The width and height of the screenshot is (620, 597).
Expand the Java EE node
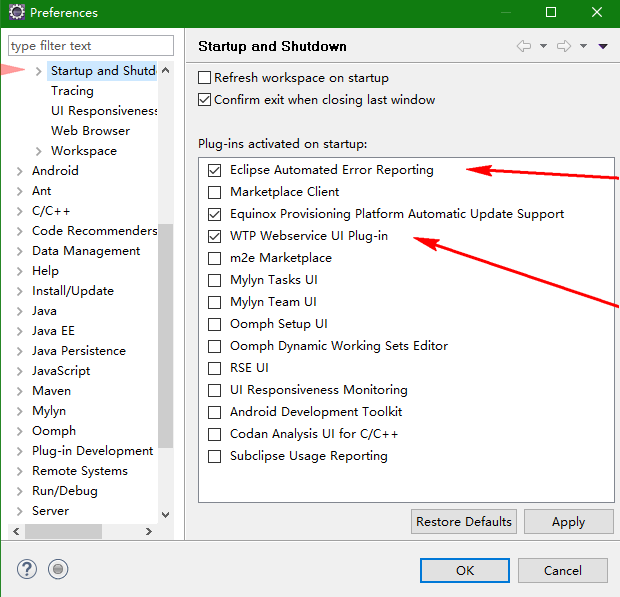[19, 331]
